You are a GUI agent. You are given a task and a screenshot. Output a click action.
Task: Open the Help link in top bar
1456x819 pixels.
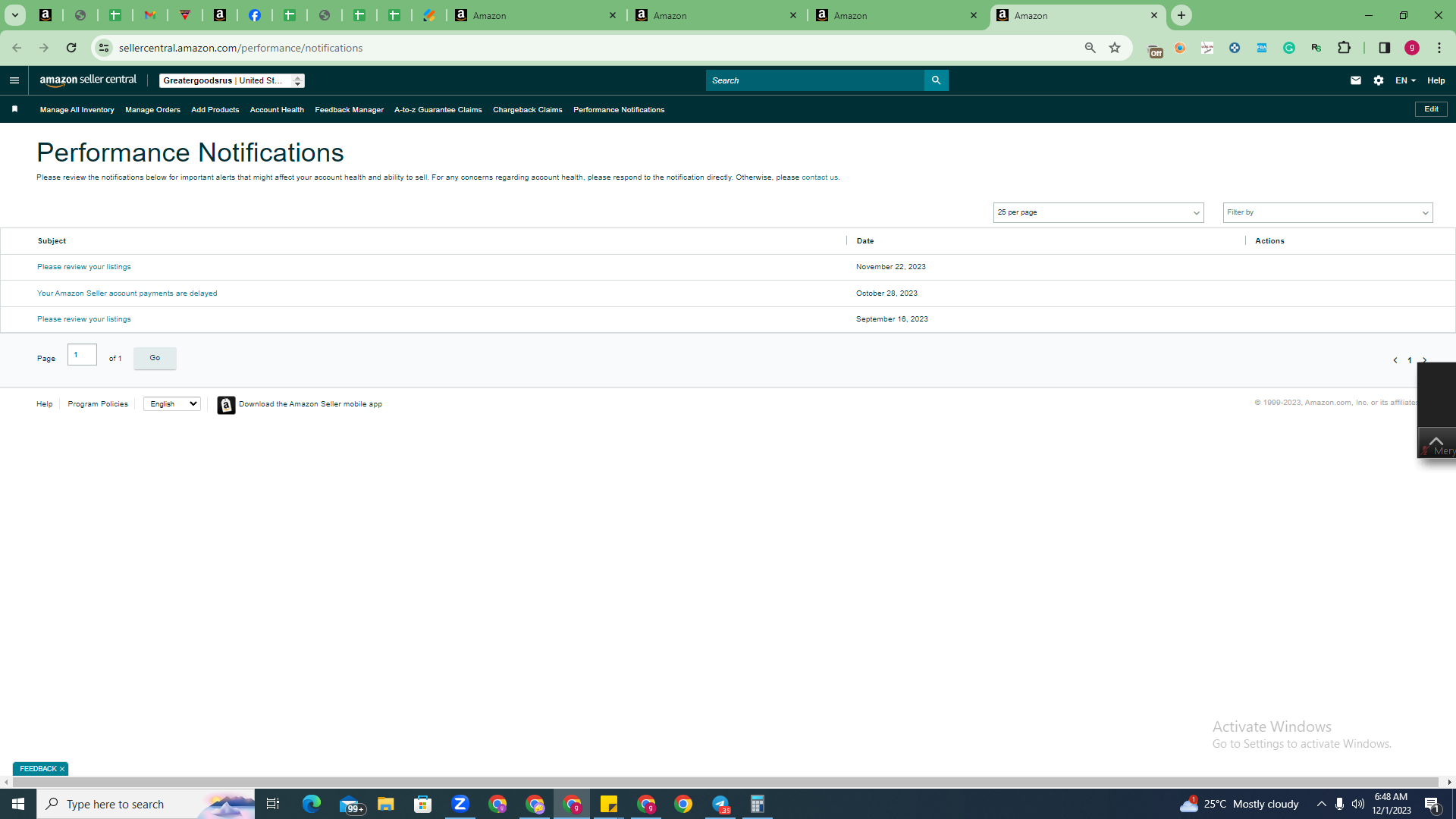tap(1436, 80)
